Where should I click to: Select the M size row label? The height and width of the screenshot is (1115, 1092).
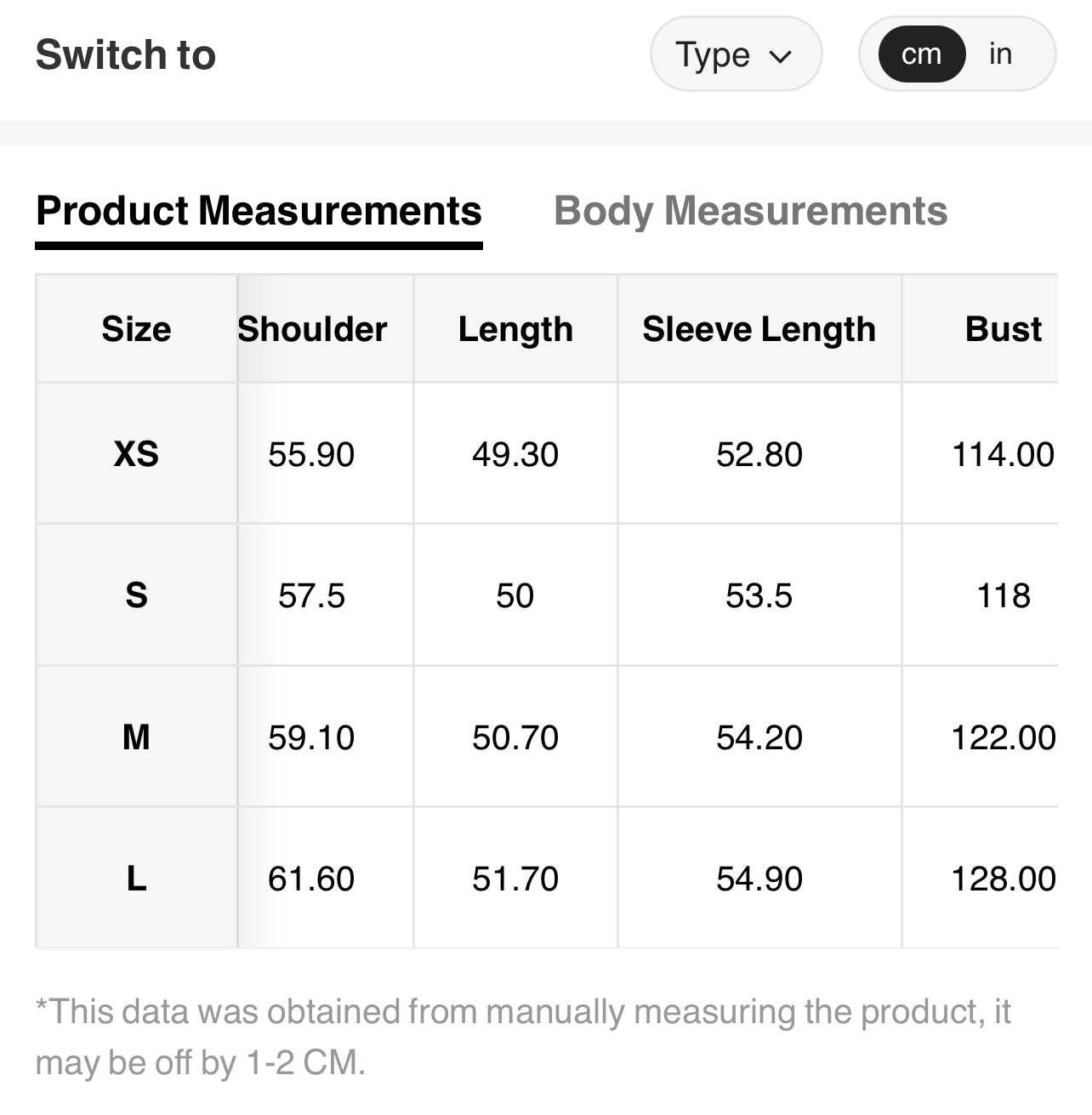(136, 737)
